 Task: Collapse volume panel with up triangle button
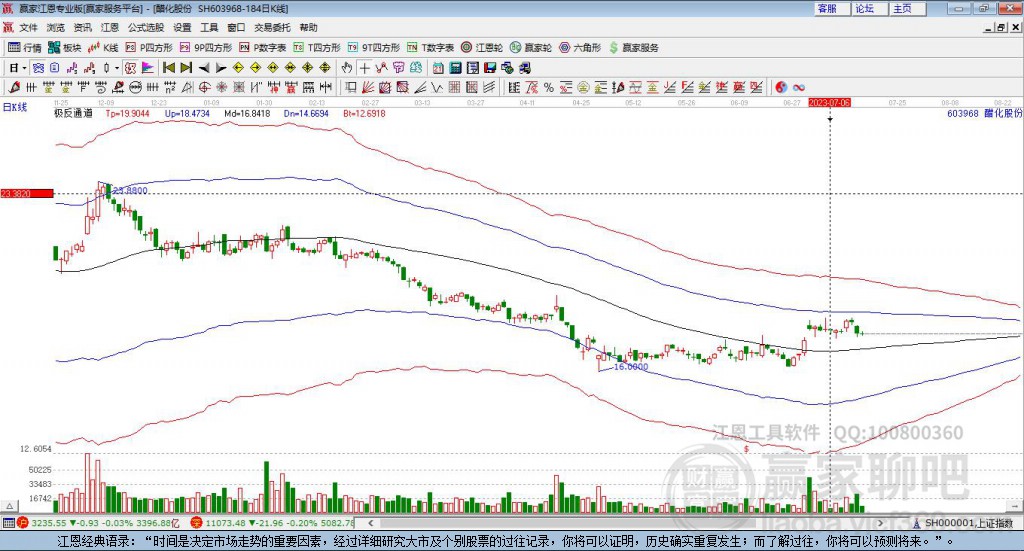(x=9, y=506)
